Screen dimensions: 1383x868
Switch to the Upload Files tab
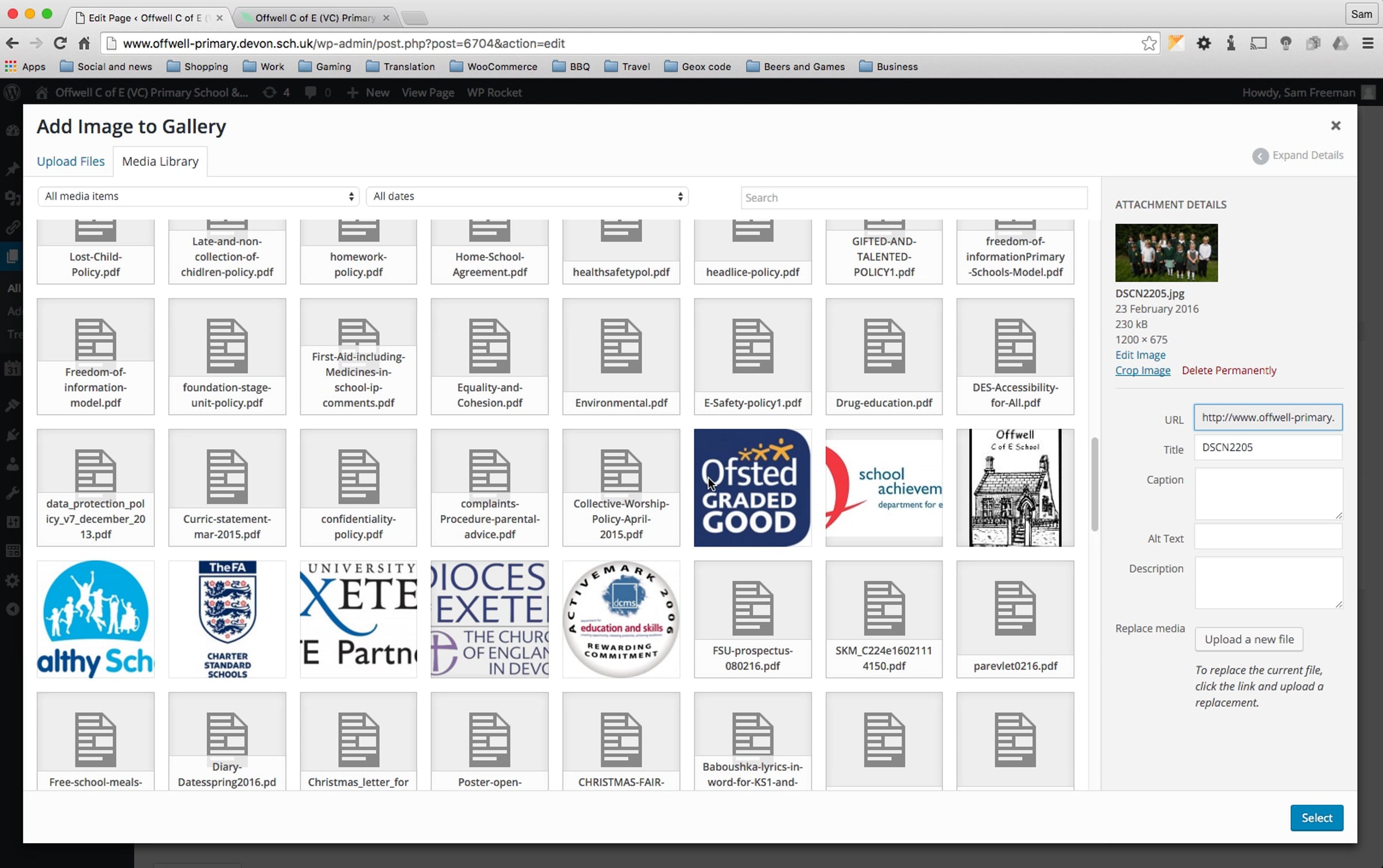click(x=71, y=161)
